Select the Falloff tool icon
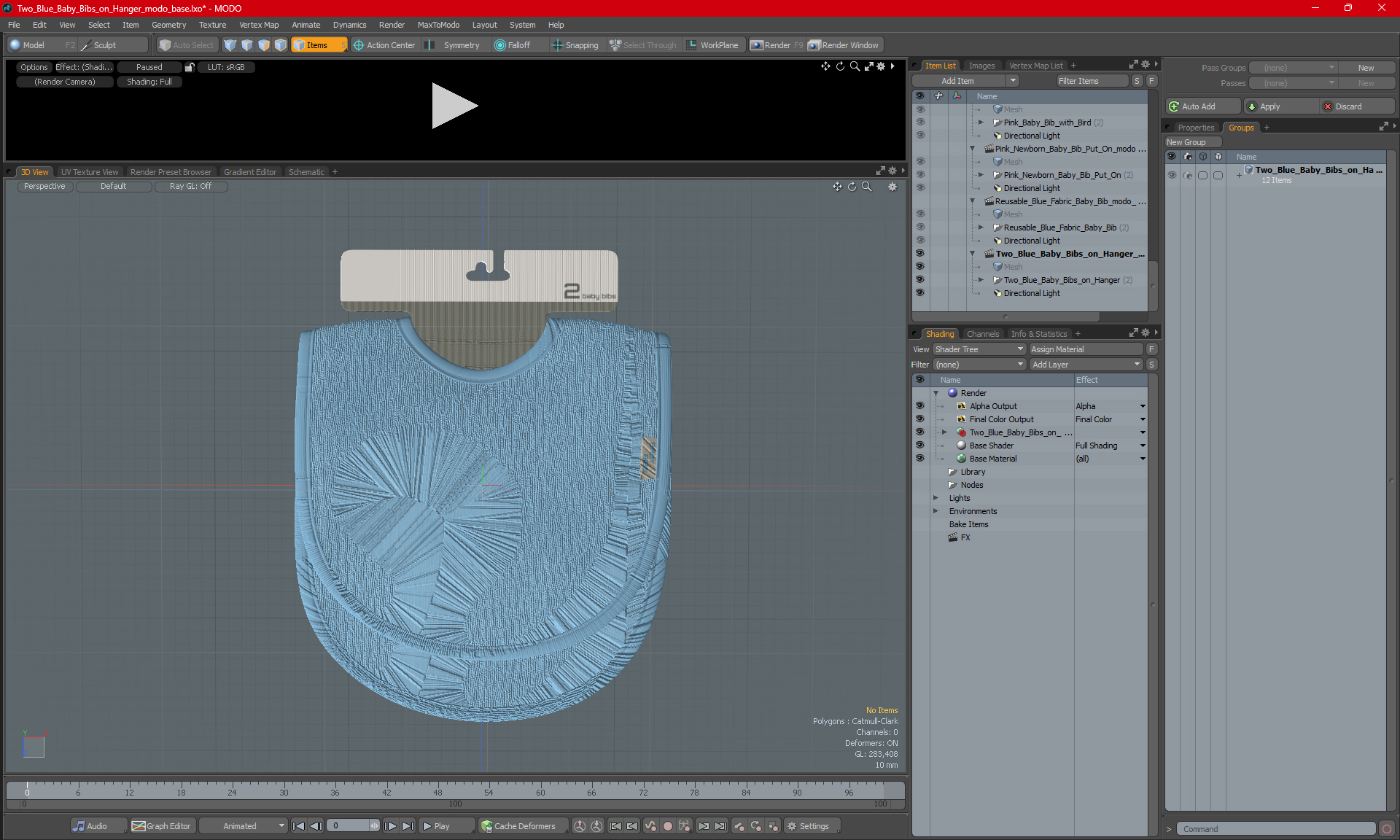 500,45
